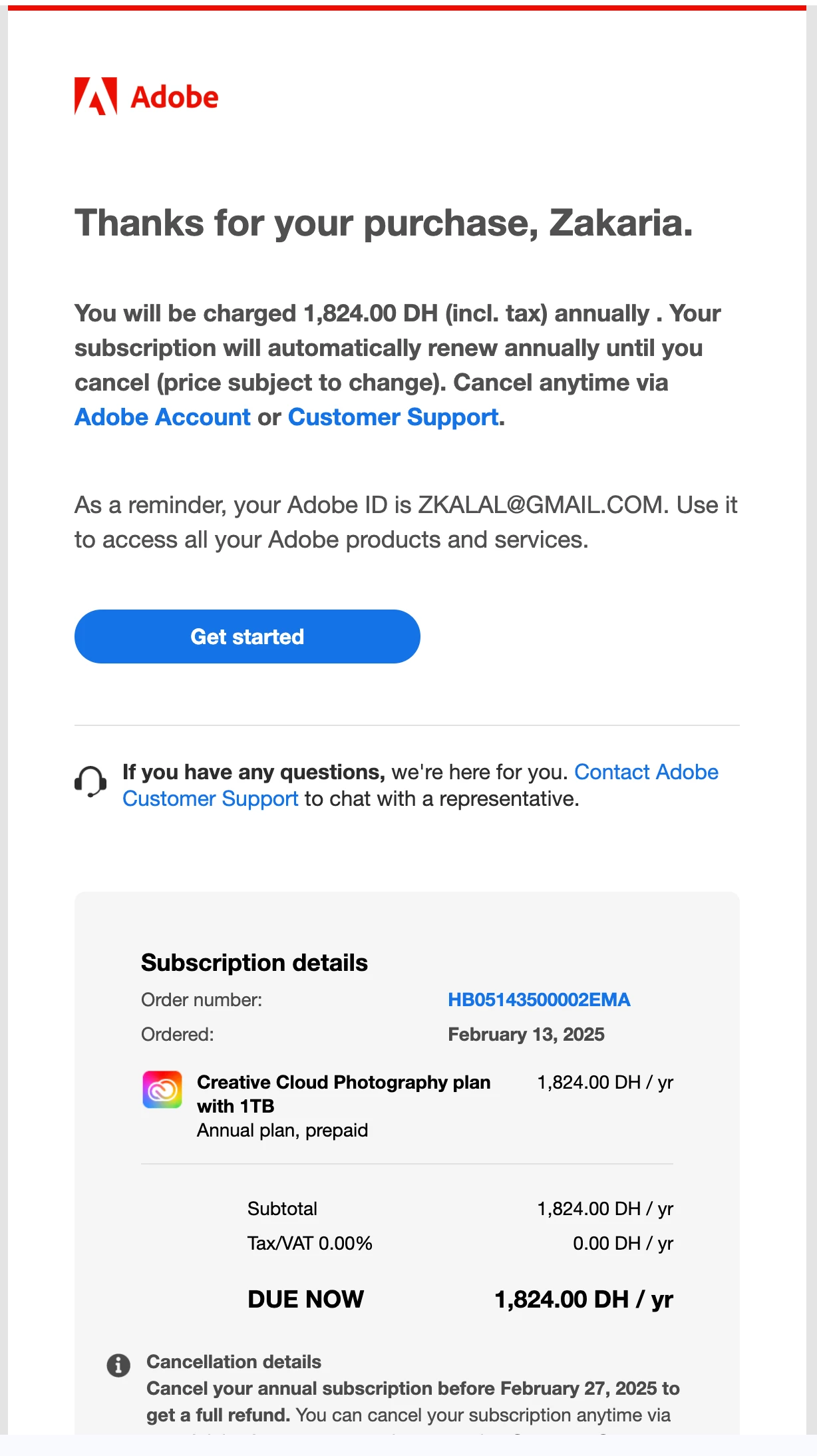Click the Adobe logo icon
This screenshot has width=817, height=1456.
[96, 96]
